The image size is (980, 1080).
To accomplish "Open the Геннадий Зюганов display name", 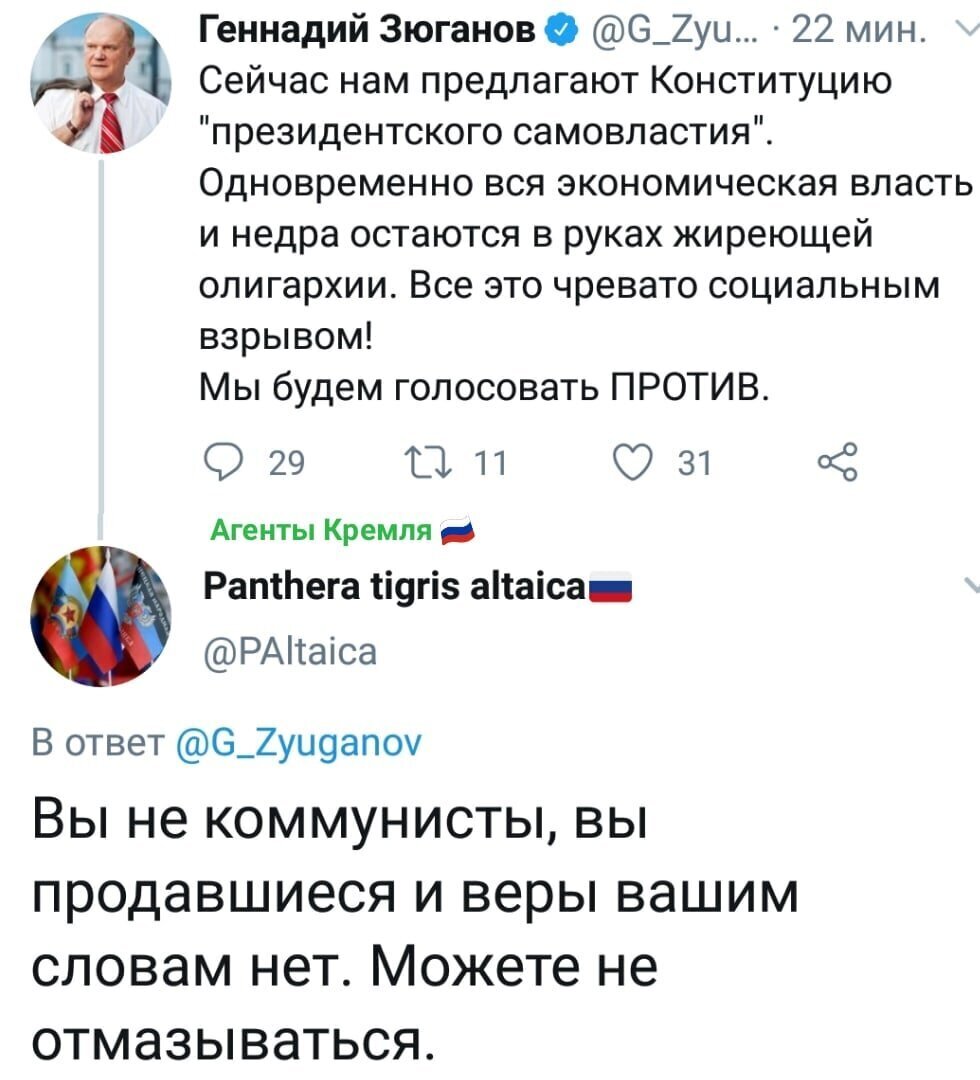I will pyautogui.click(x=368, y=30).
